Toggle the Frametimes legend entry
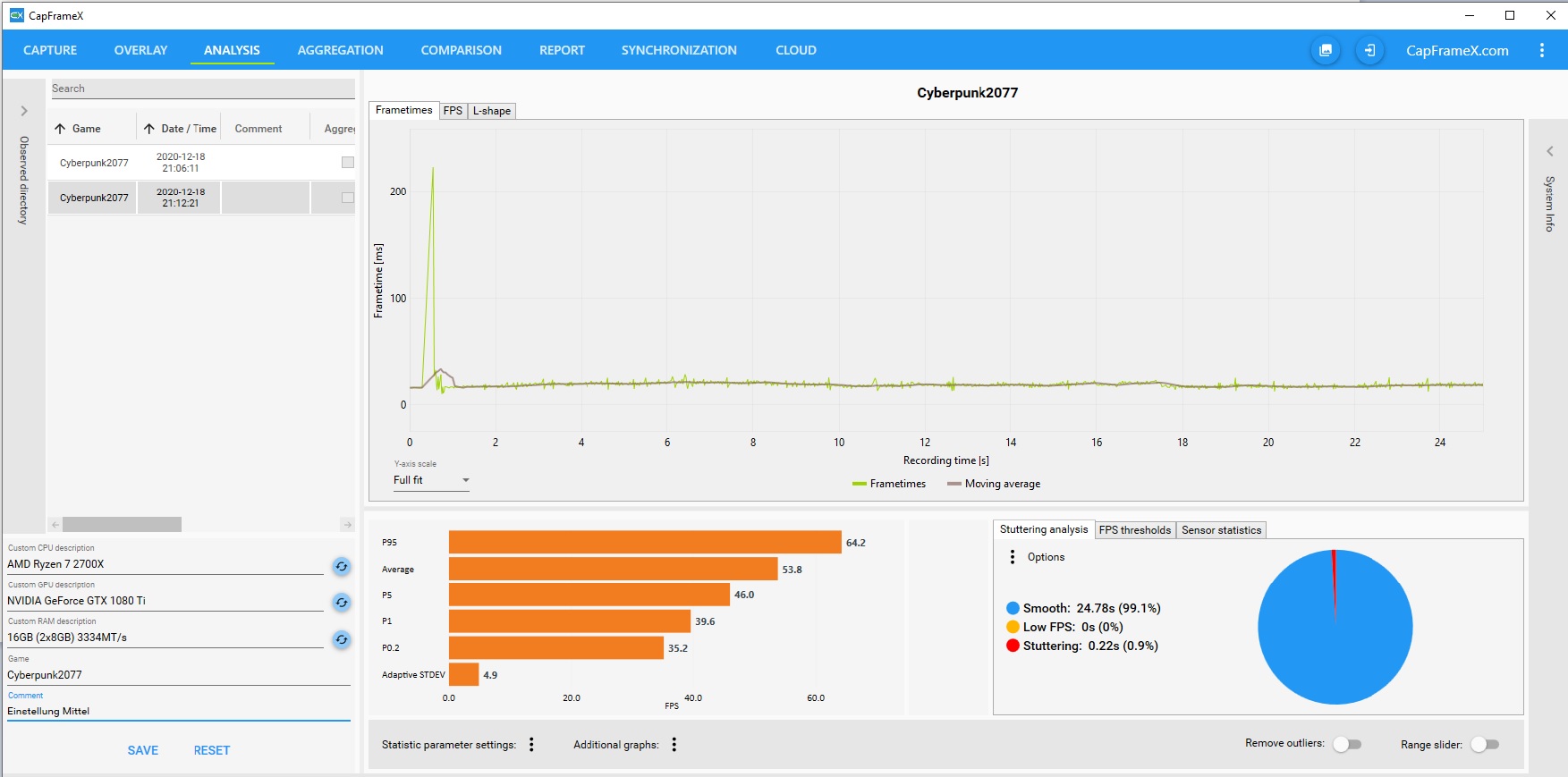The height and width of the screenshot is (777, 1568). [889, 484]
